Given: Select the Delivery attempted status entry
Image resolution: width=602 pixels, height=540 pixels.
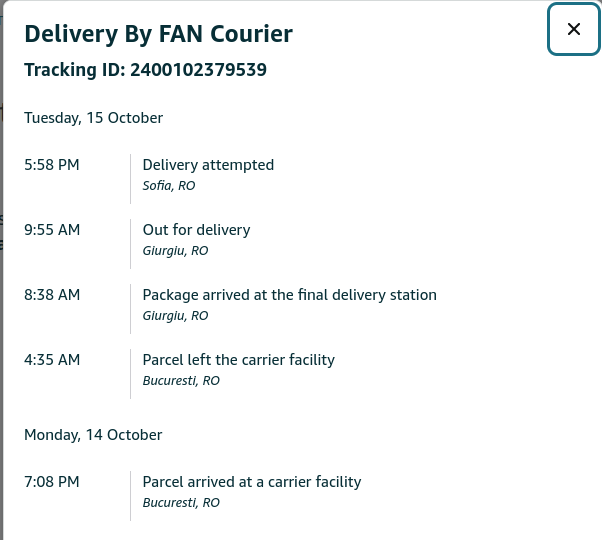Looking at the screenshot, I should [208, 165].
